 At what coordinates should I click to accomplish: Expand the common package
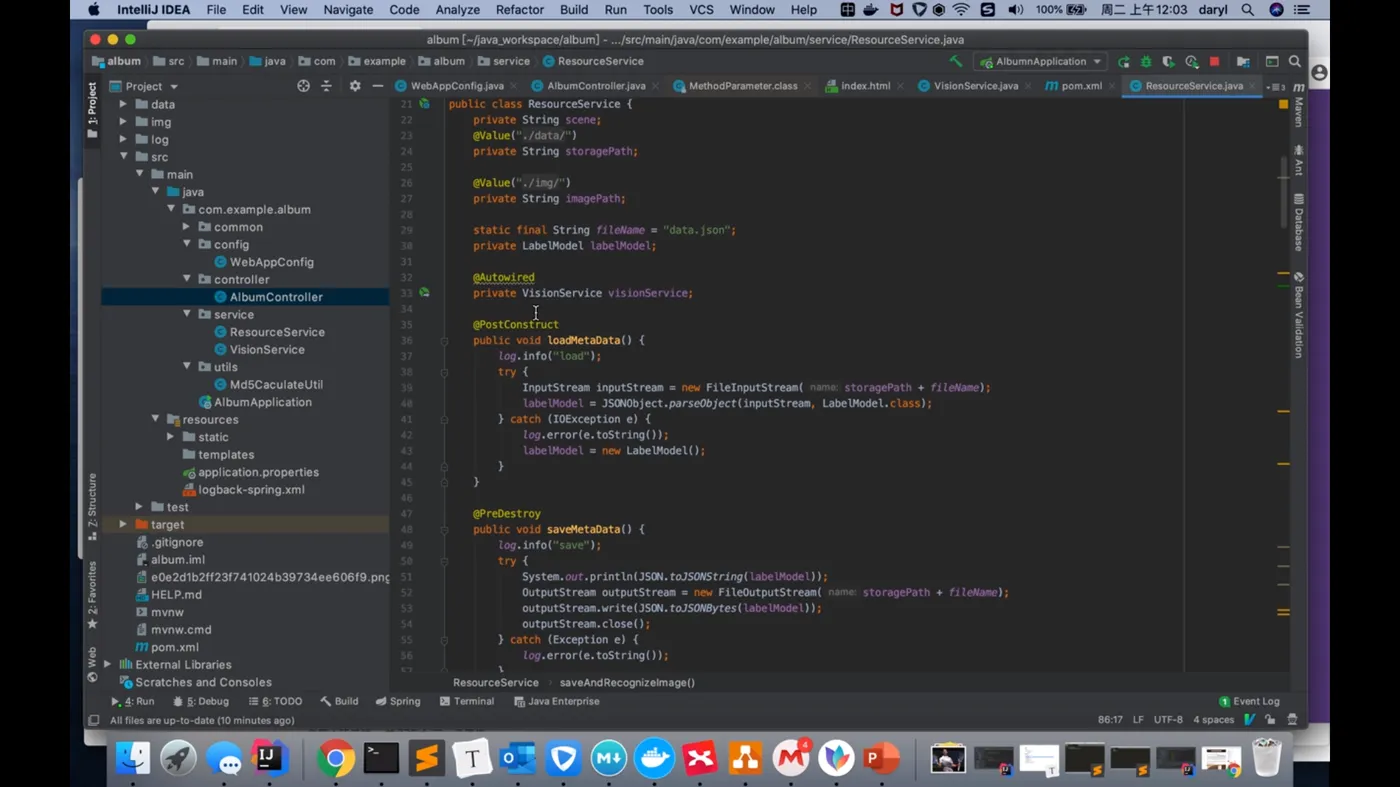click(186, 227)
